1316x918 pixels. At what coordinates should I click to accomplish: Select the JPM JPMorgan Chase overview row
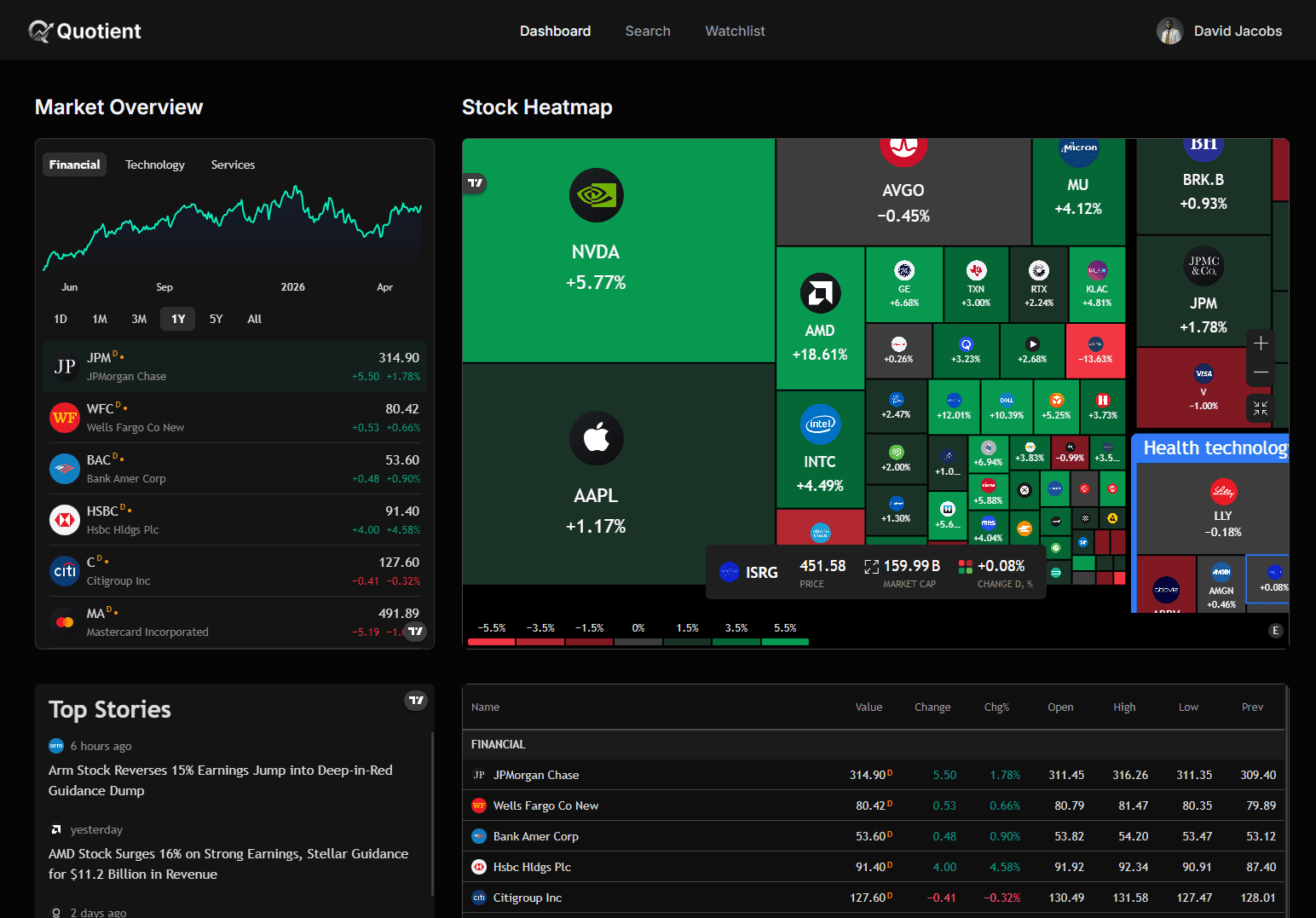(234, 367)
